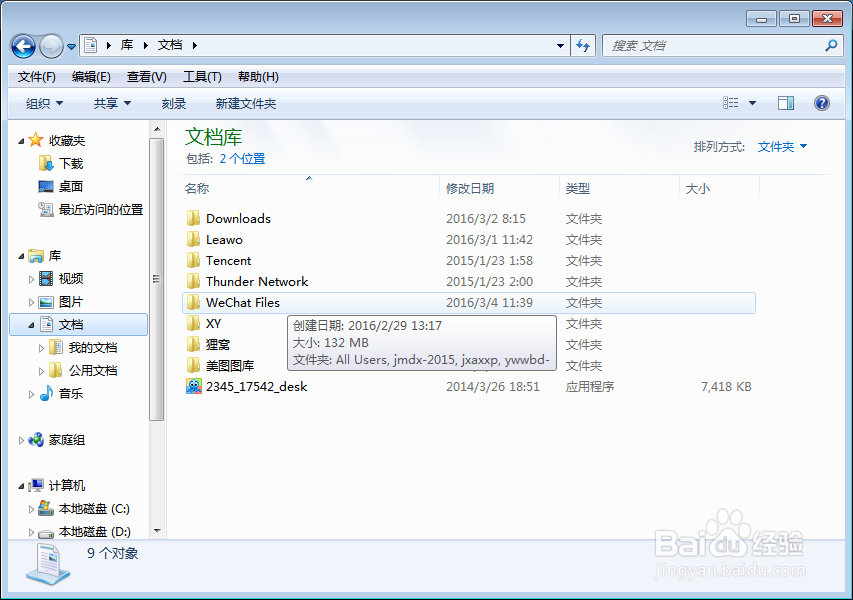Click the refresh button next to address bar

point(583,46)
